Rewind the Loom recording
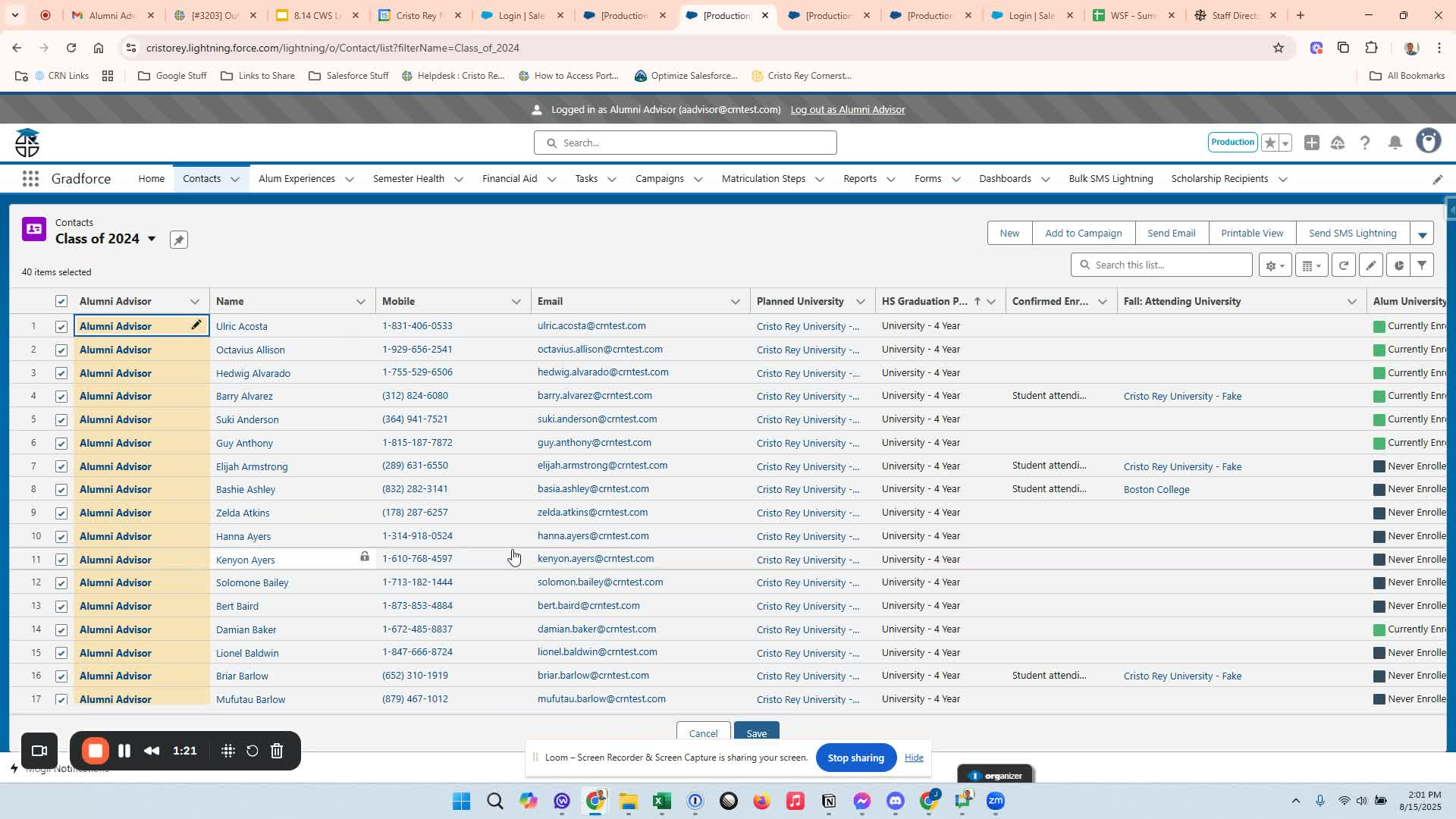Image resolution: width=1456 pixels, height=819 pixels. pyautogui.click(x=152, y=751)
